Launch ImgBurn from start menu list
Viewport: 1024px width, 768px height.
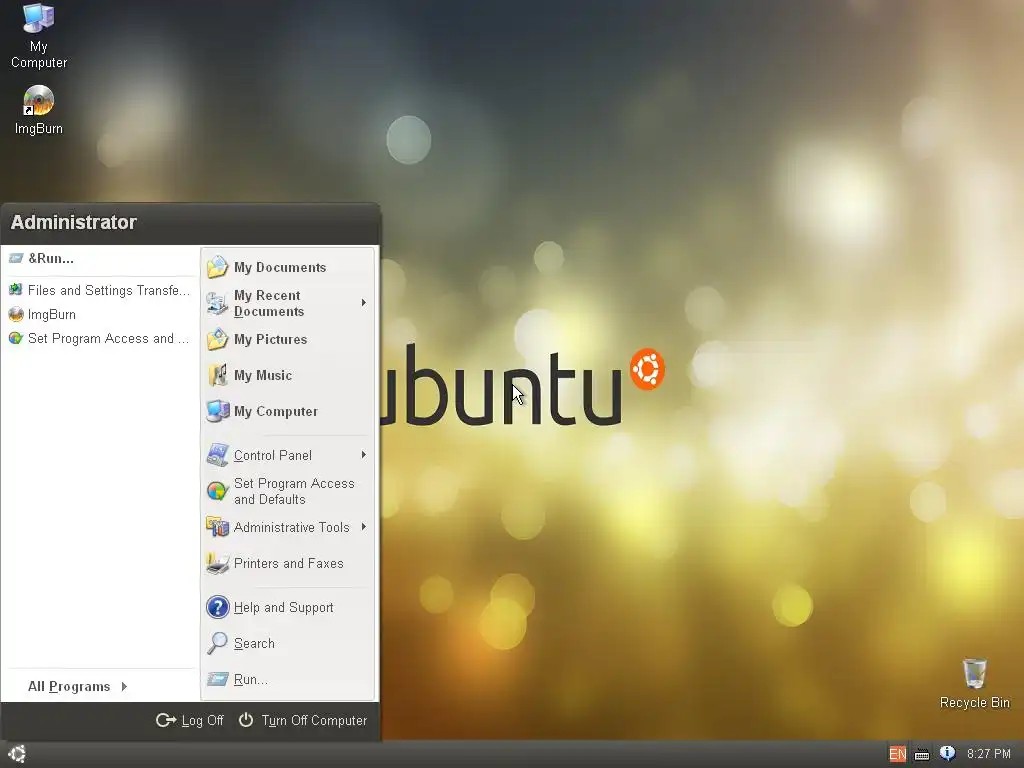(x=100, y=314)
